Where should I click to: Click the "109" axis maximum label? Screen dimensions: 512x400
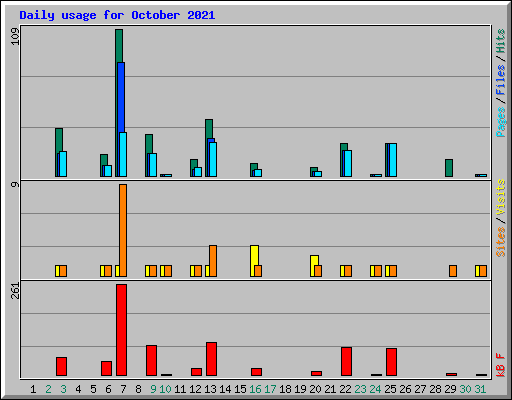15,36
